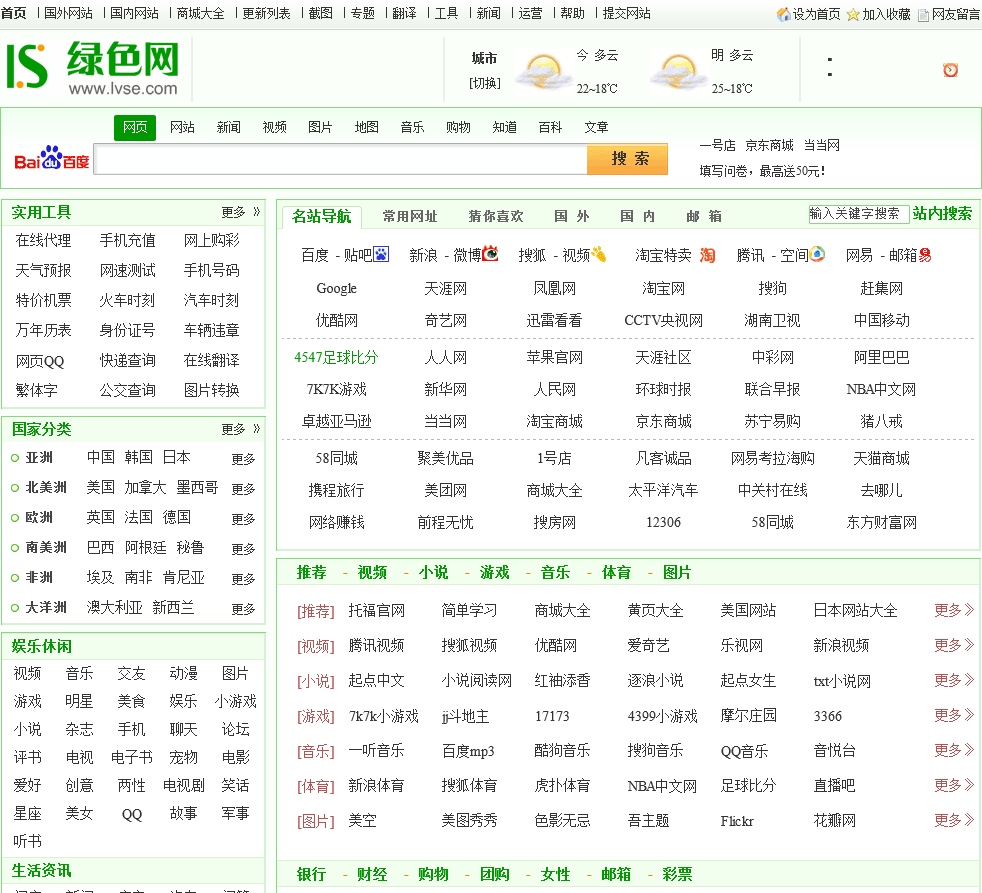Click the Baidu 百度 logo
Viewport: 982px width, 893px height.
coord(51,158)
